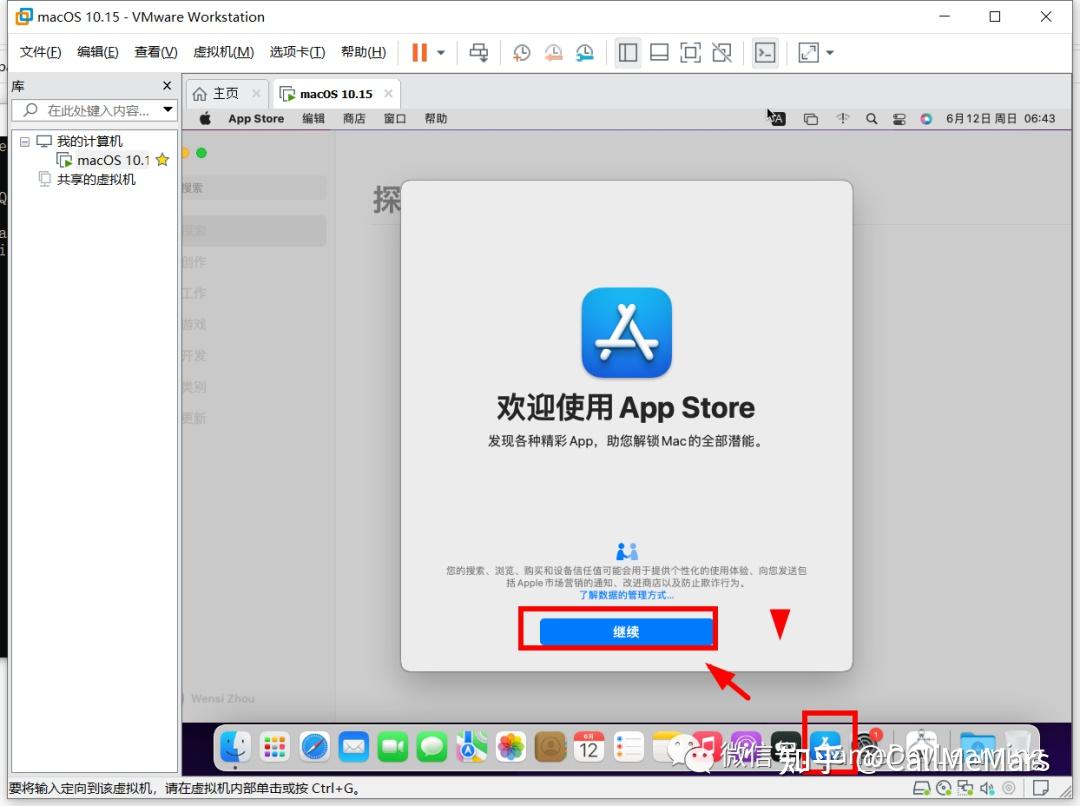
Task: Open the library search dropdown arrow
Action: (167, 110)
